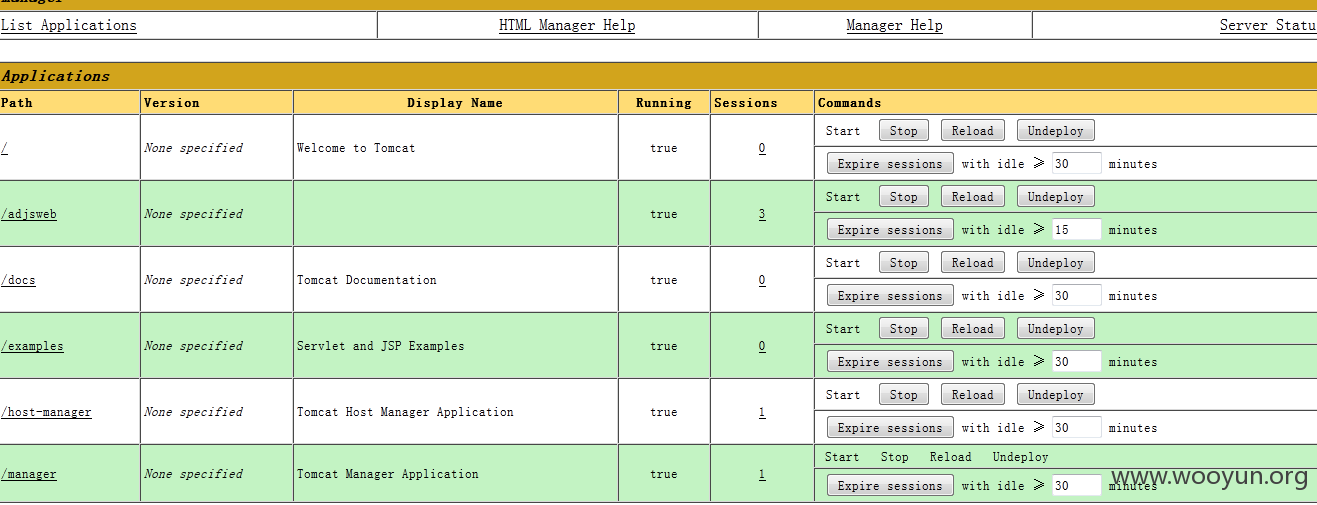Edit idle minutes field for /examples

click(1076, 362)
